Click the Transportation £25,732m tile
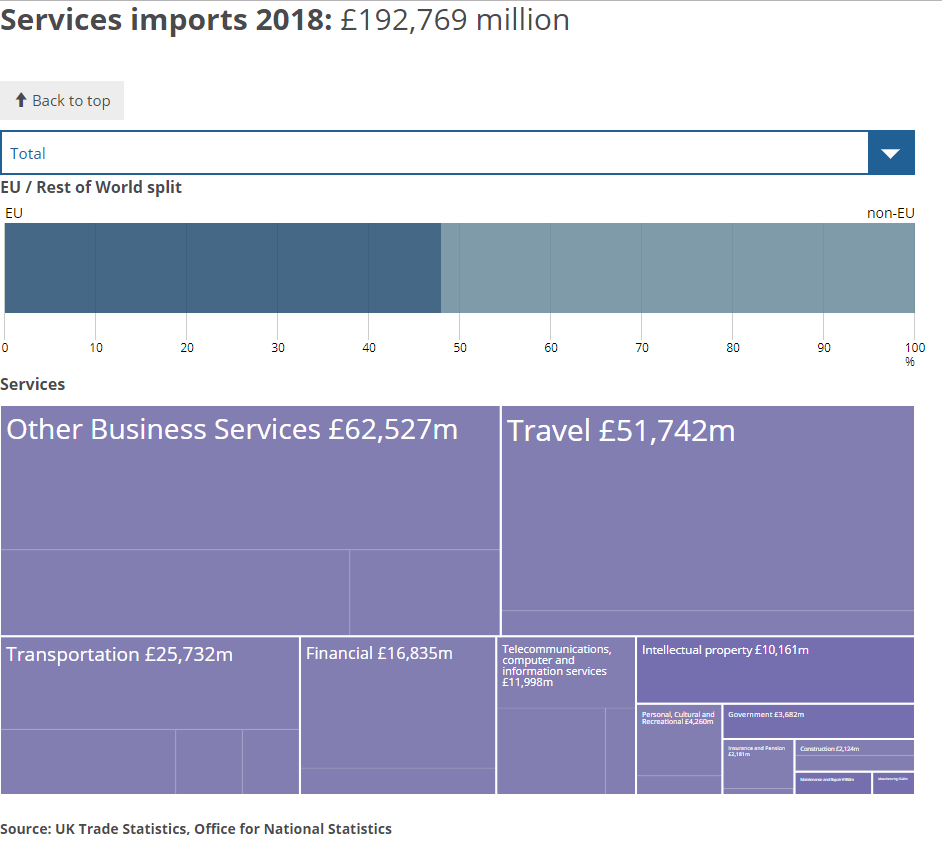Screen dimensions: 942x849 click(150, 690)
